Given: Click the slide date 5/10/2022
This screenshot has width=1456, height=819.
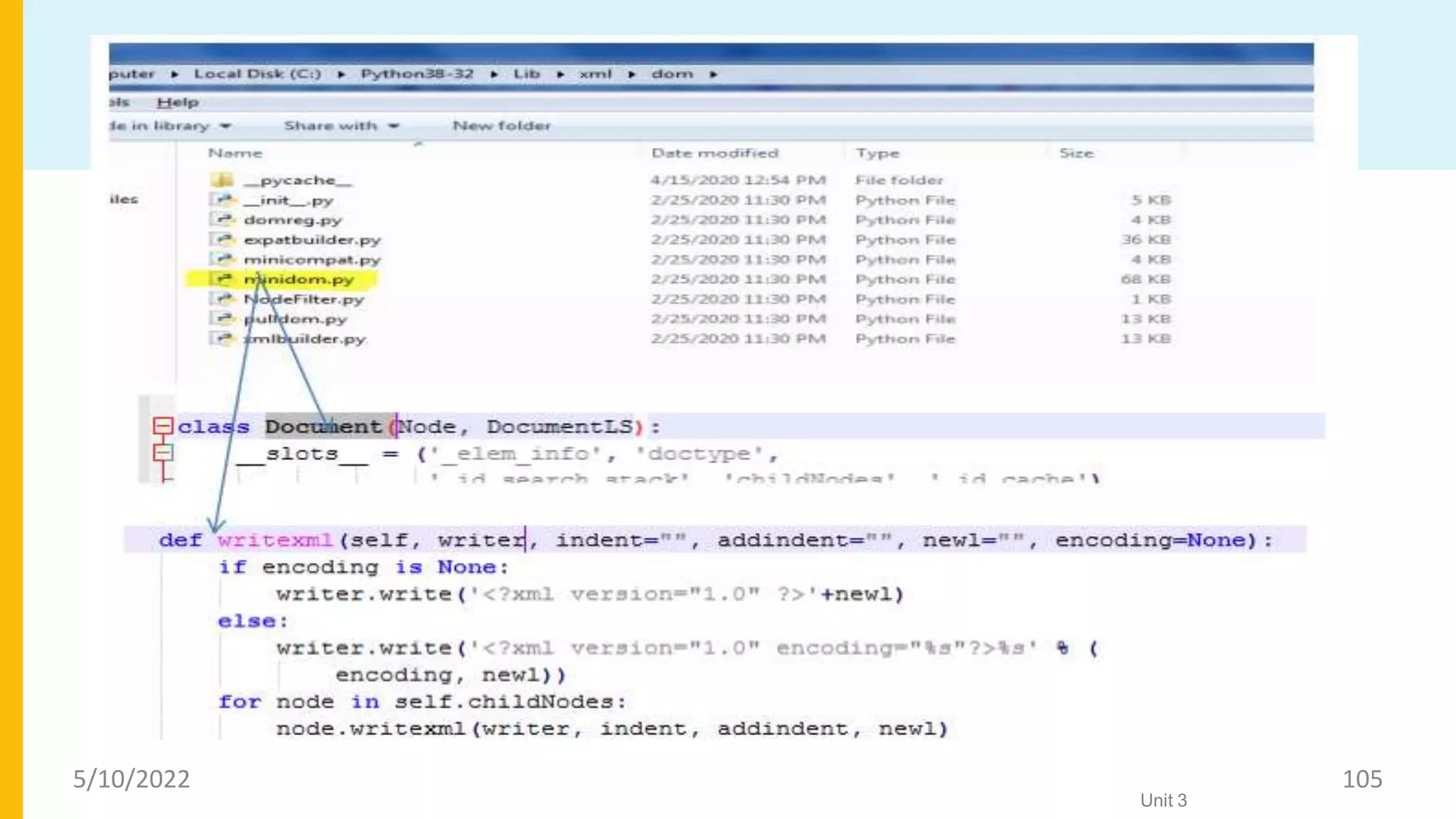Looking at the screenshot, I should tap(132, 779).
